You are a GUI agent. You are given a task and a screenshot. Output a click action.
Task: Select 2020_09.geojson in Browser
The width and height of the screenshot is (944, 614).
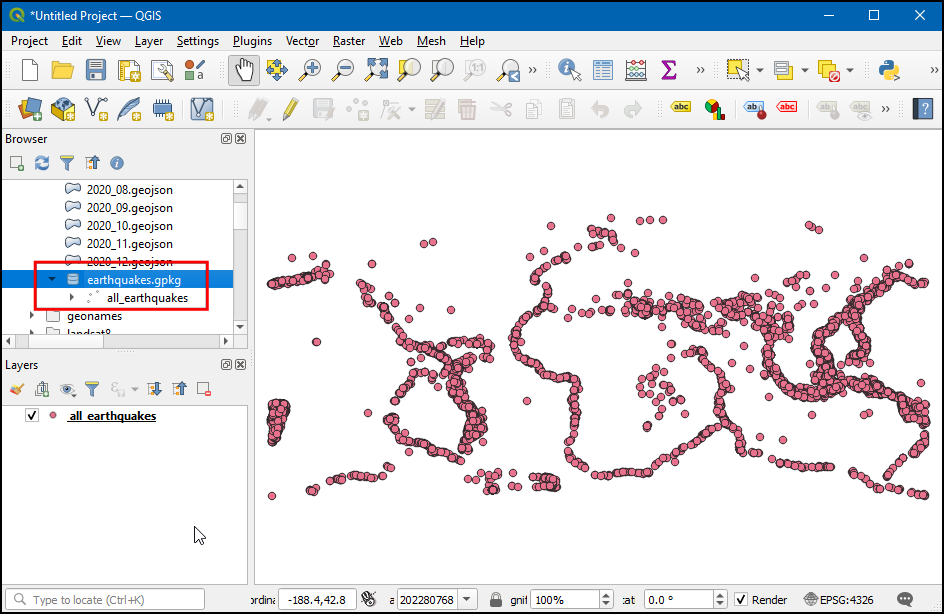coord(129,208)
